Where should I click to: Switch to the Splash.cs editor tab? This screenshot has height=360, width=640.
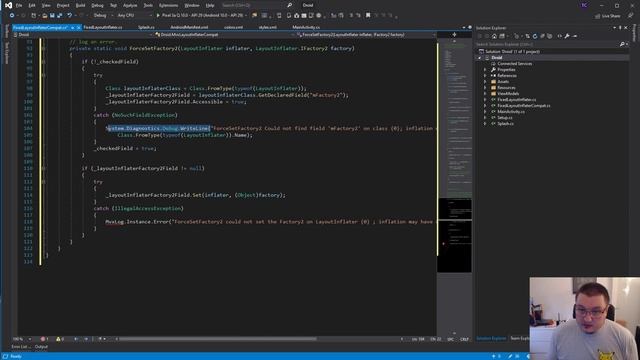tap(146, 27)
